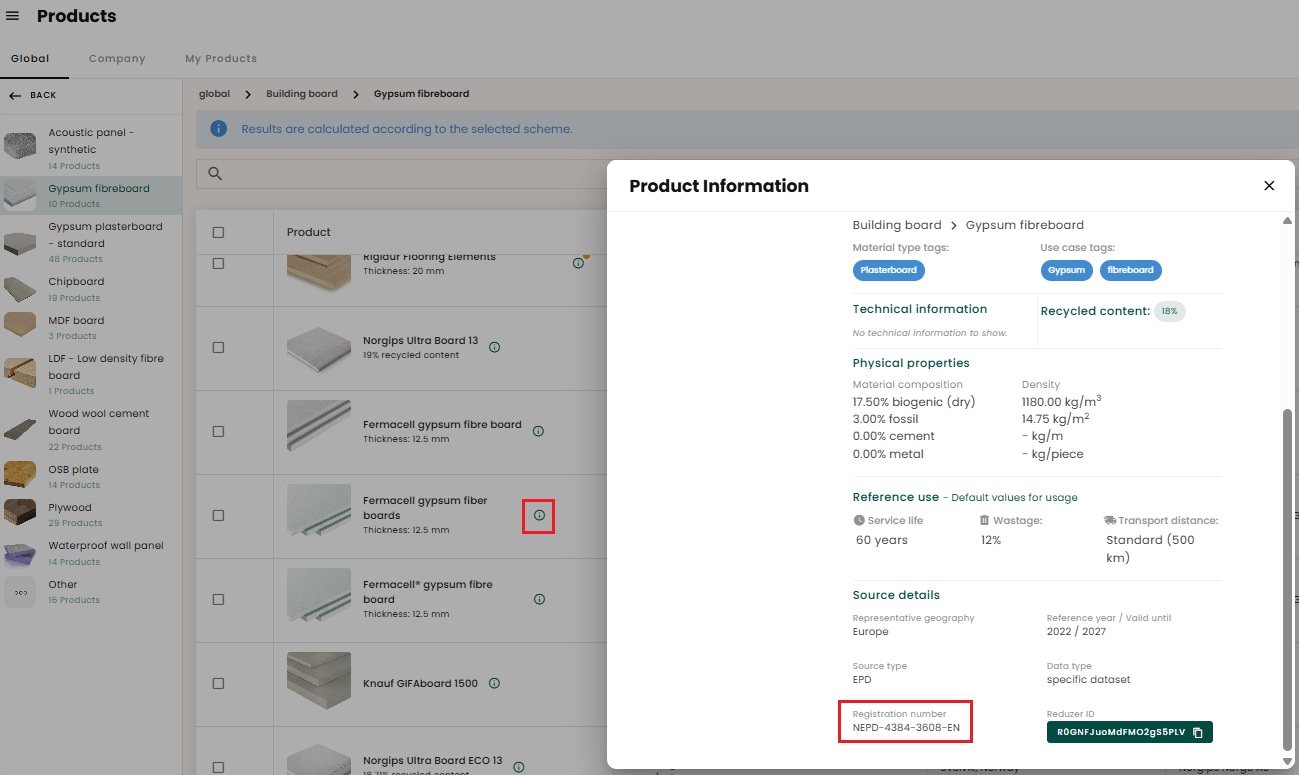Open info icon for Norgips Ultra Board 13
This screenshot has width=1299, height=775.
(x=495, y=347)
